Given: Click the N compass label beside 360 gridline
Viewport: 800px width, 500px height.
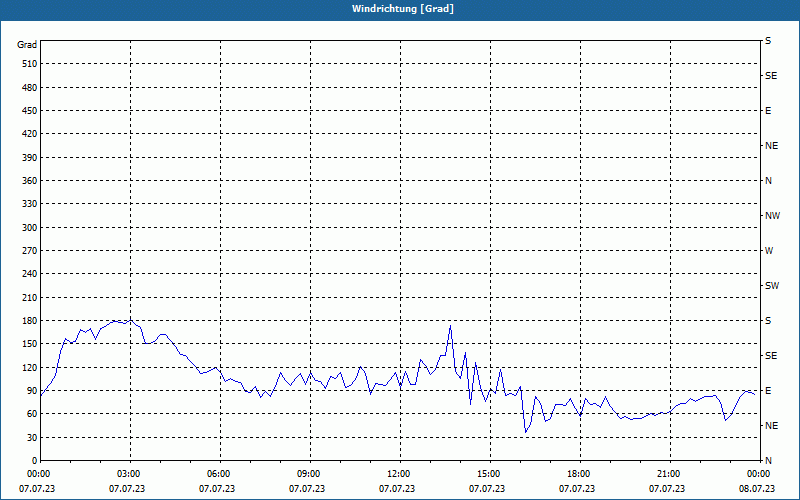Looking at the screenshot, I should (769, 181).
